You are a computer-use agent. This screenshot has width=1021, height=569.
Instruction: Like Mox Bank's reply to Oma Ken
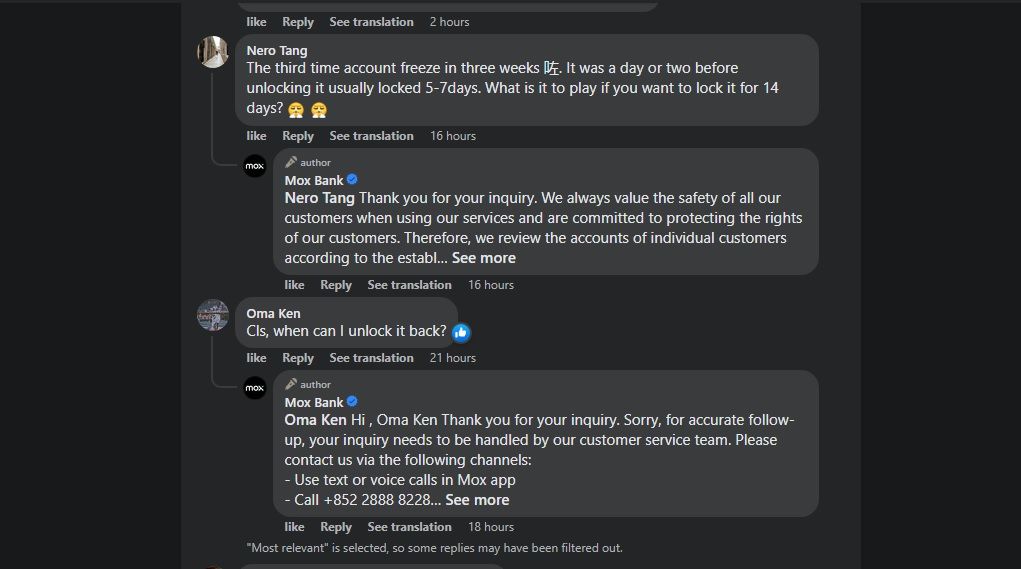pos(294,527)
